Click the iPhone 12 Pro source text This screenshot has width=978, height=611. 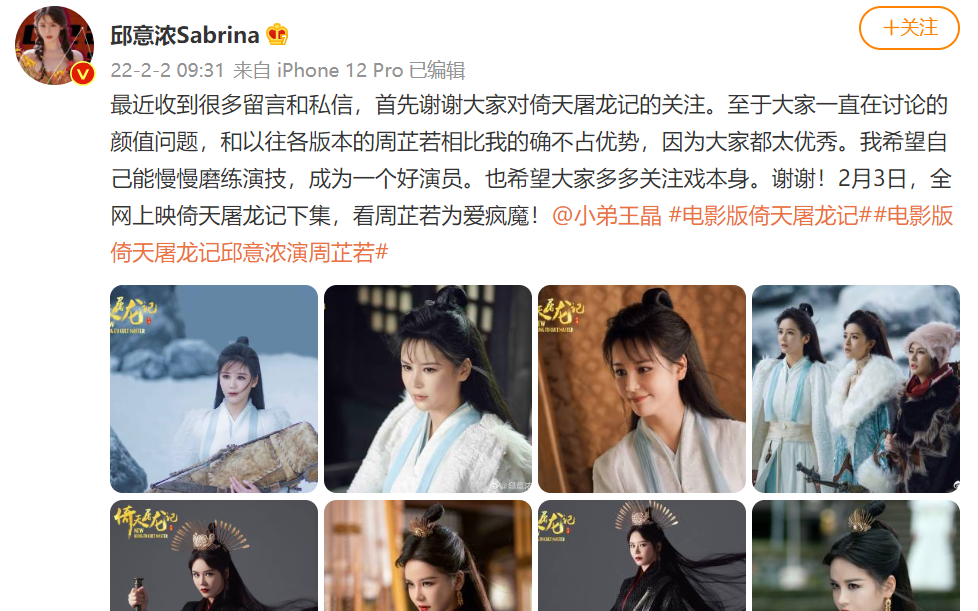(x=340, y=70)
